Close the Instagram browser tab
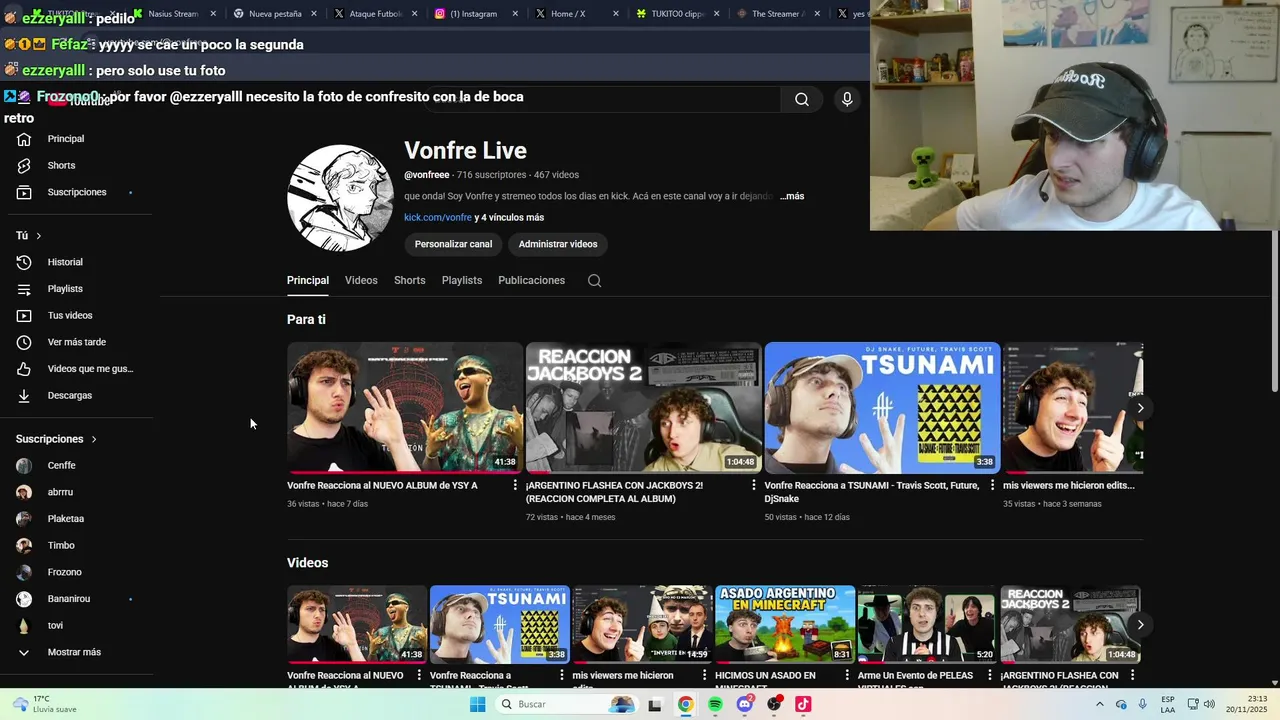Screen dimensions: 1280x720 [x=515, y=14]
